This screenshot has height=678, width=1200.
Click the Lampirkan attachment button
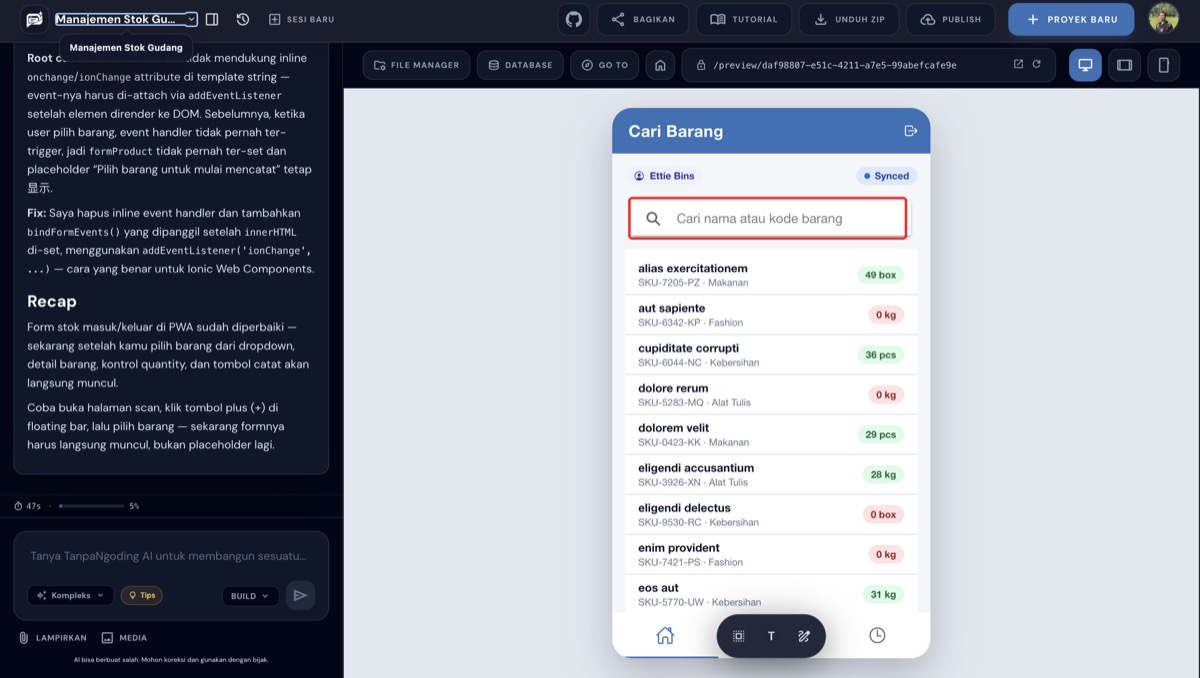tap(54, 638)
